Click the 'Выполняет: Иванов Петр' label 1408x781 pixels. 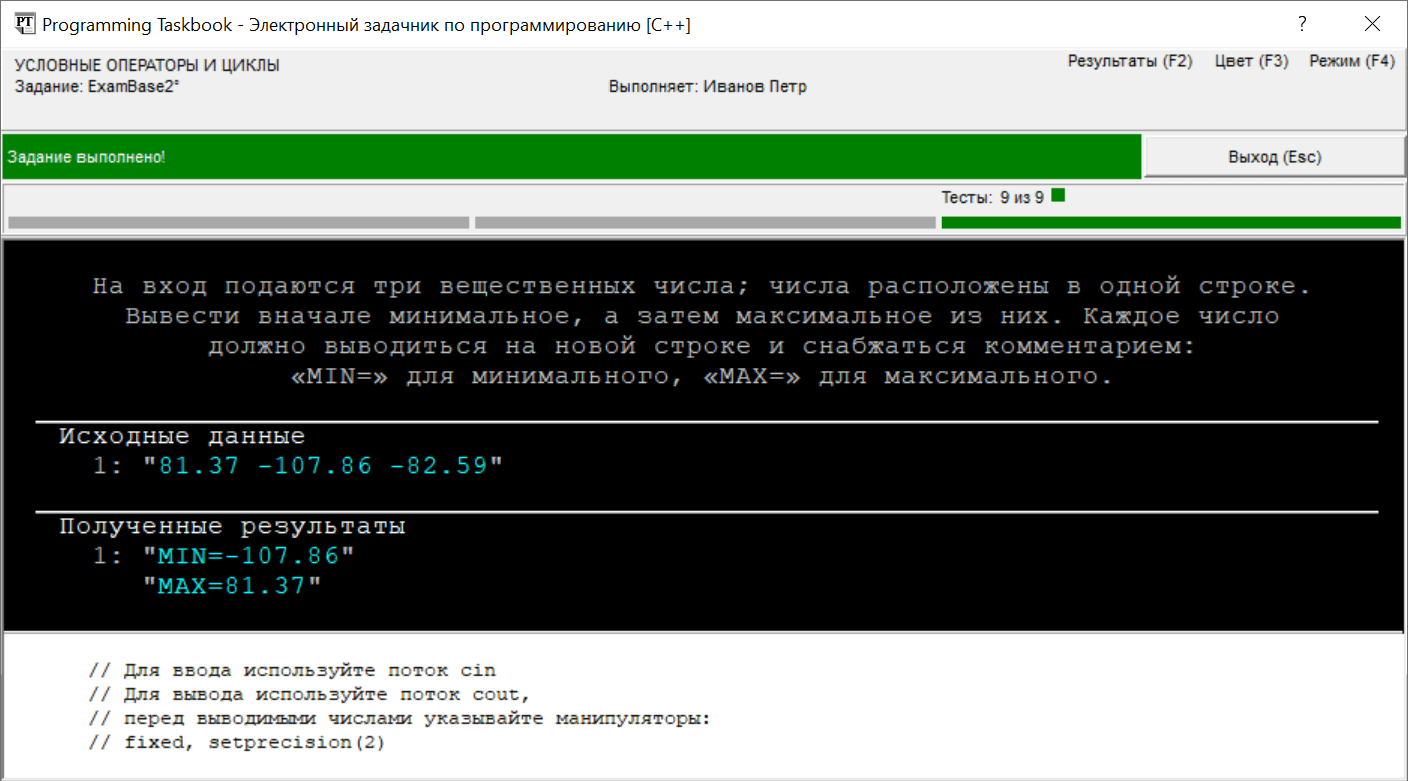pos(708,87)
